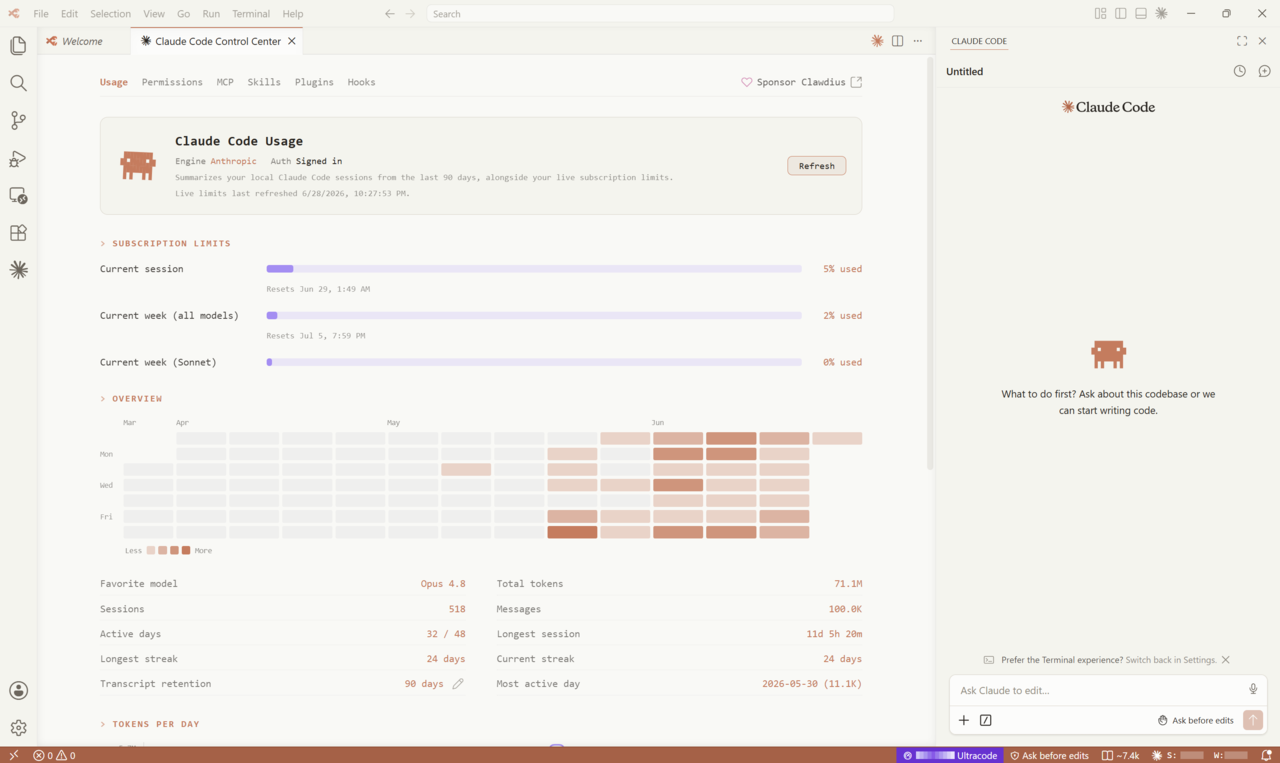The width and height of the screenshot is (1280, 763).
Task: Click the CLAUDE CODE panel title
Action: [x=979, y=41]
